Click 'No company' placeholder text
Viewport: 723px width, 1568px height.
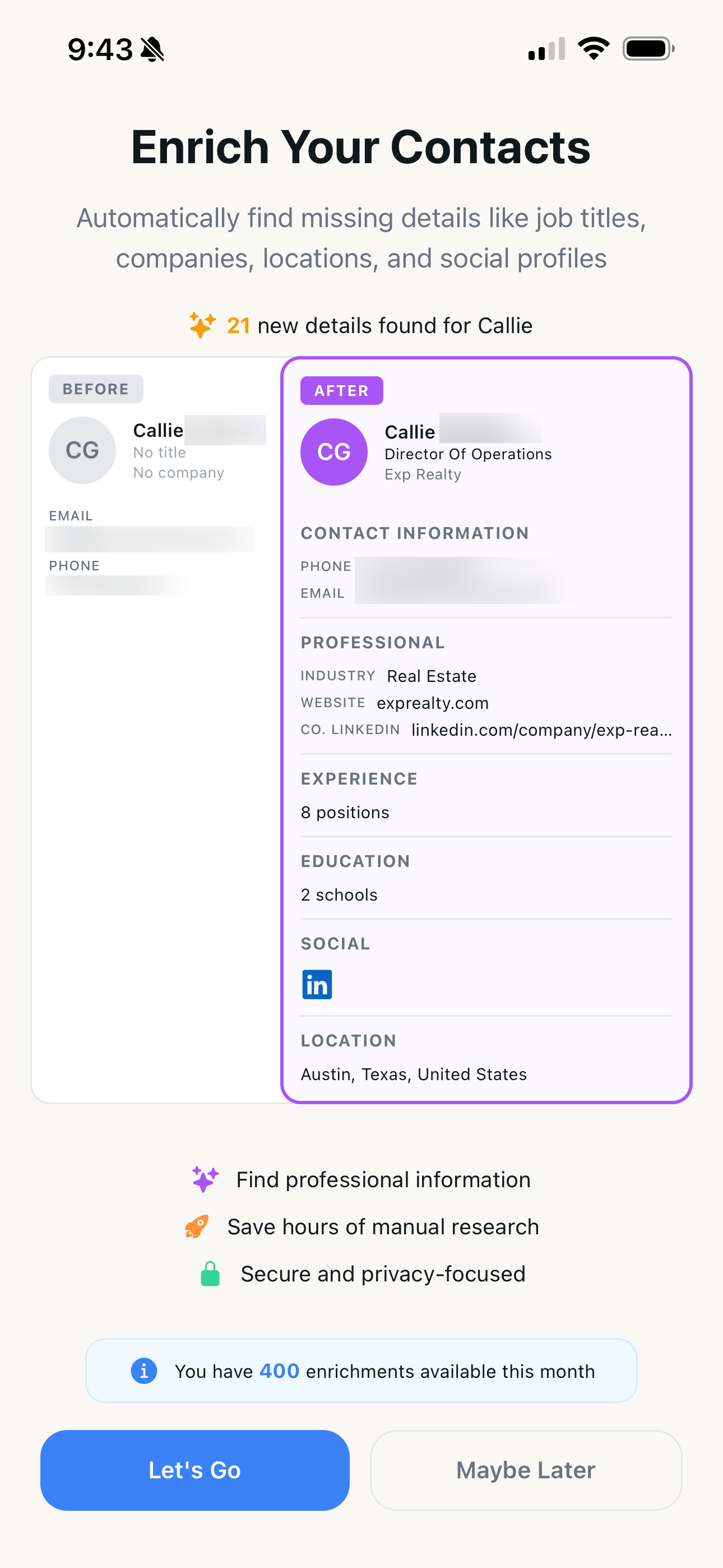179,472
